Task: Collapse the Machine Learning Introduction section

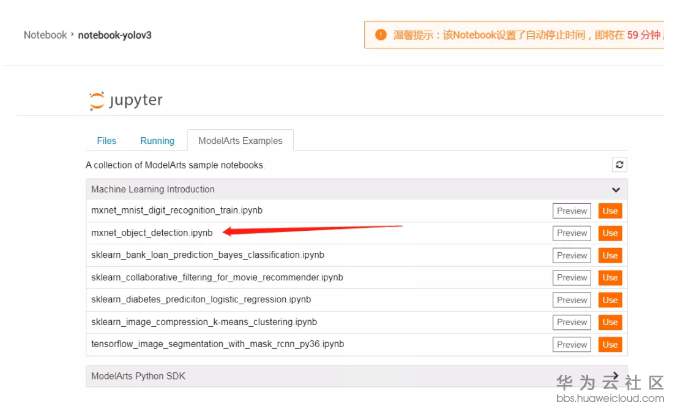Action: point(616,189)
